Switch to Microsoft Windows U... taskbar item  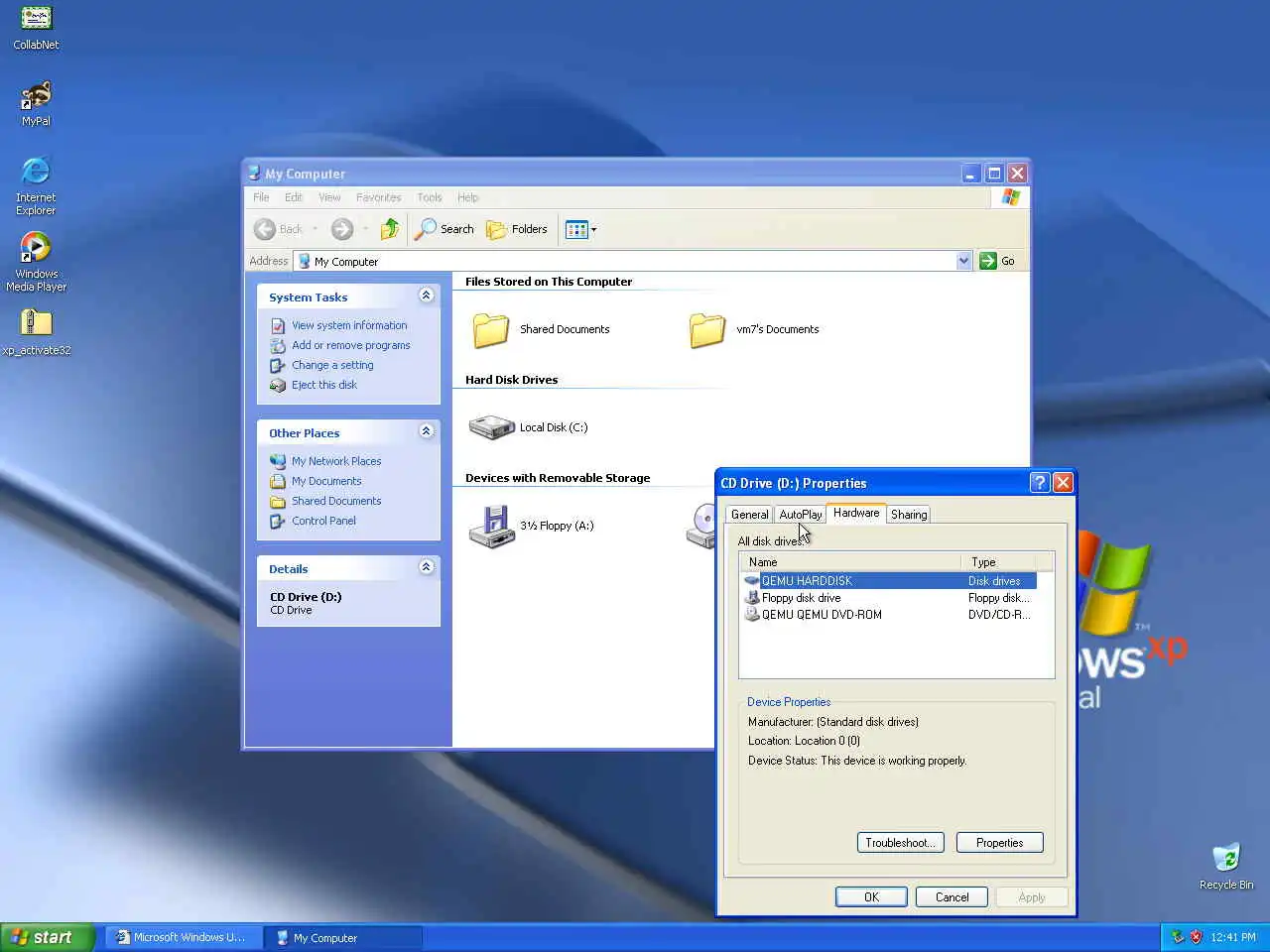(x=182, y=937)
